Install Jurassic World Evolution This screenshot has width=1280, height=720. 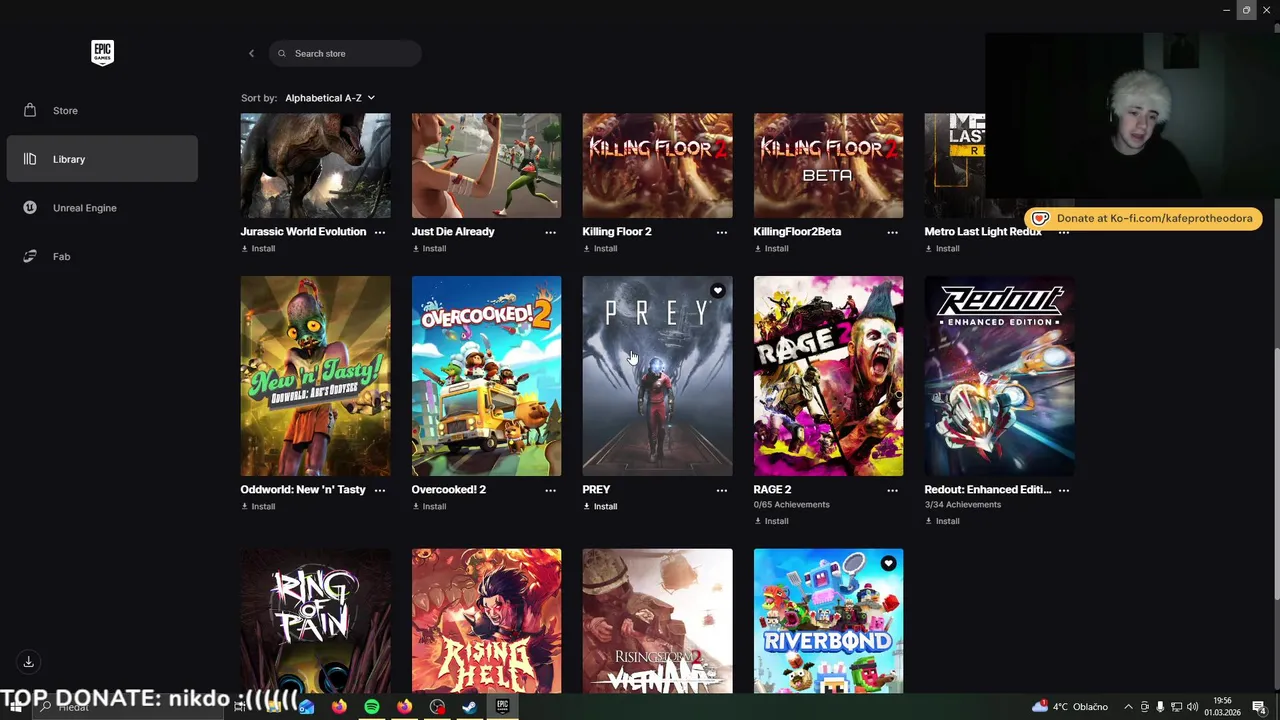[258, 248]
